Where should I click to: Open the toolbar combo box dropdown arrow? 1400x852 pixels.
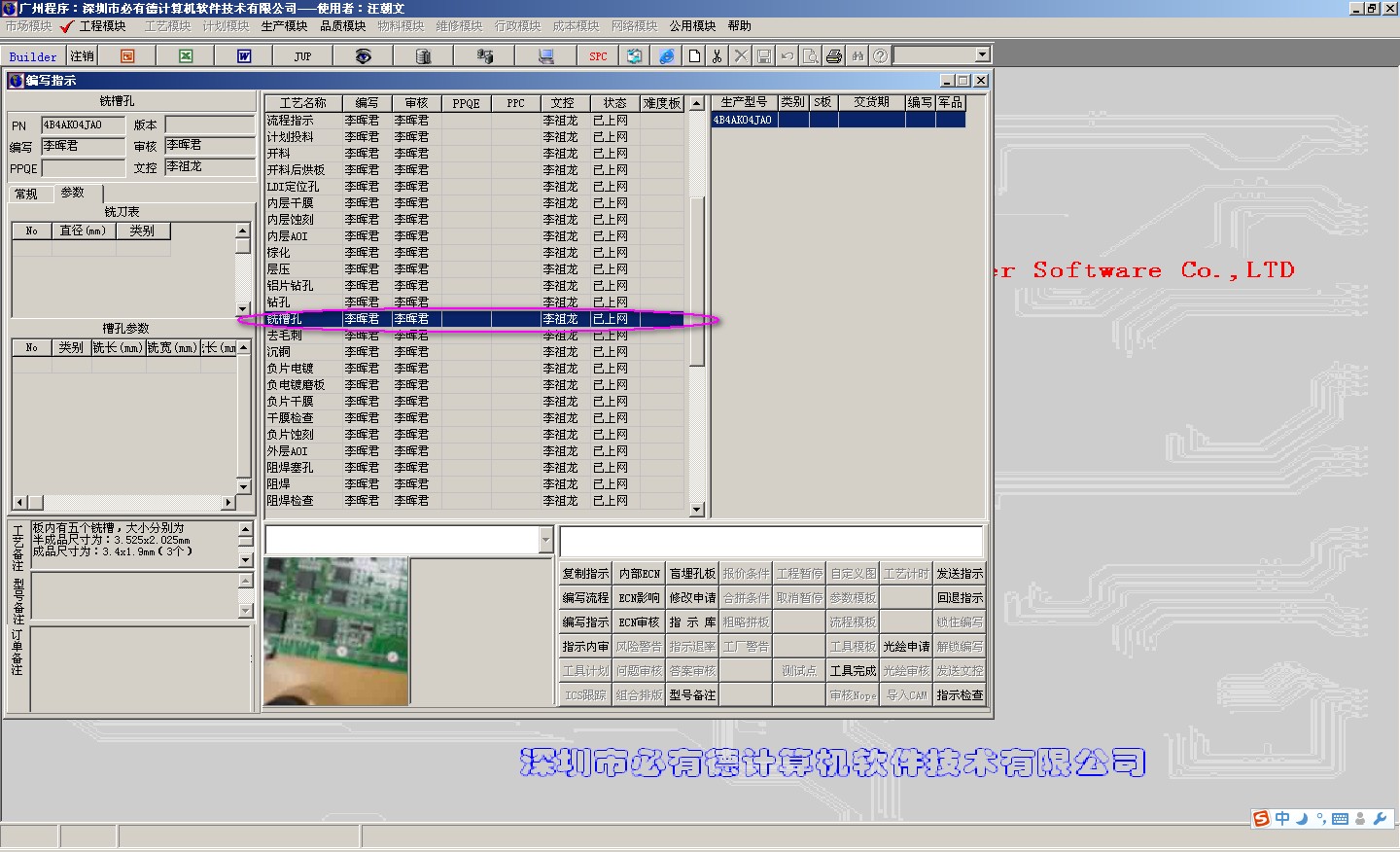982,55
